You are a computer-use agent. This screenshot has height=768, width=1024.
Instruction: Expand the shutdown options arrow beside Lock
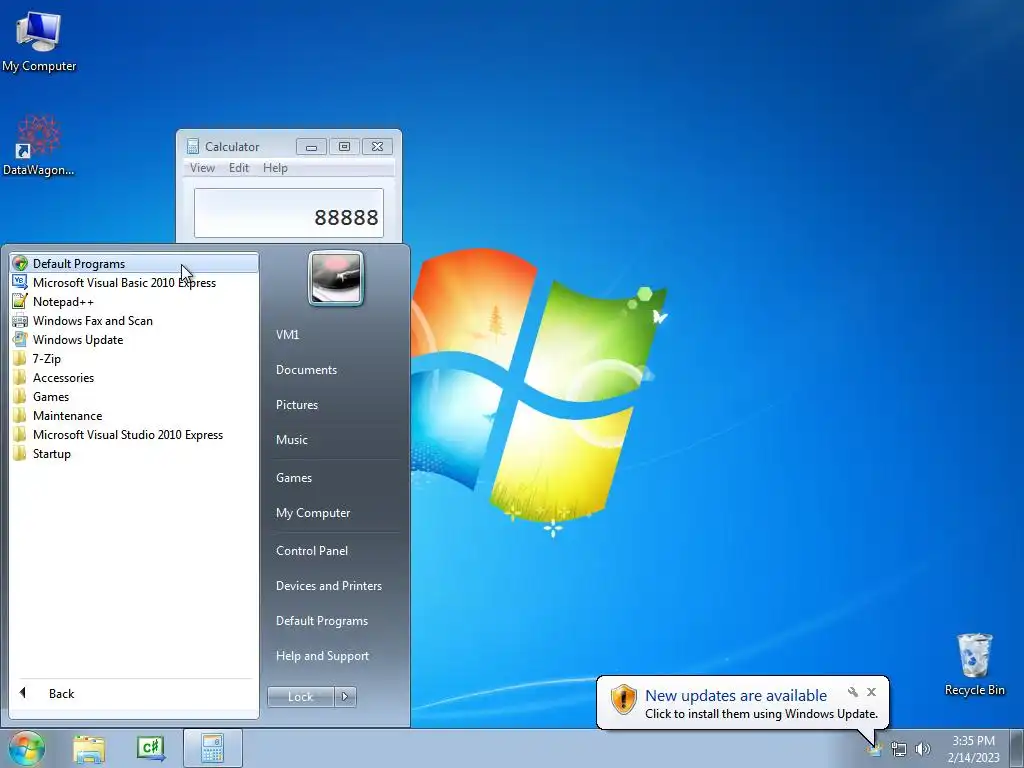click(345, 697)
